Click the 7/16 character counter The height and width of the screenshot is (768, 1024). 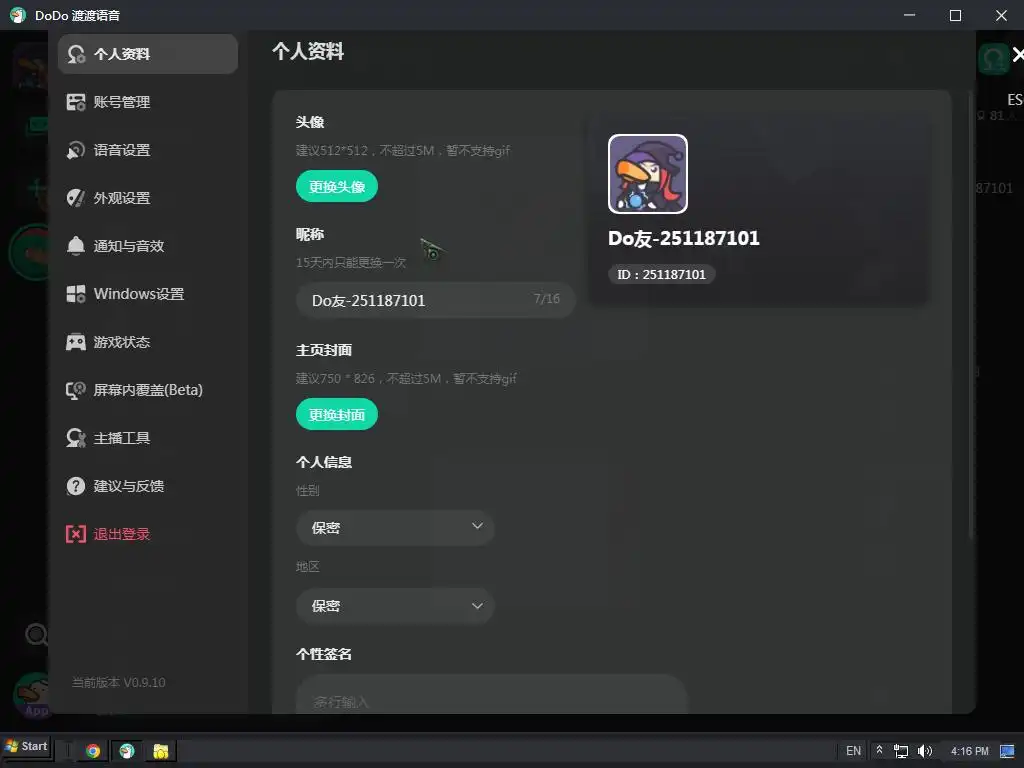pyautogui.click(x=547, y=298)
